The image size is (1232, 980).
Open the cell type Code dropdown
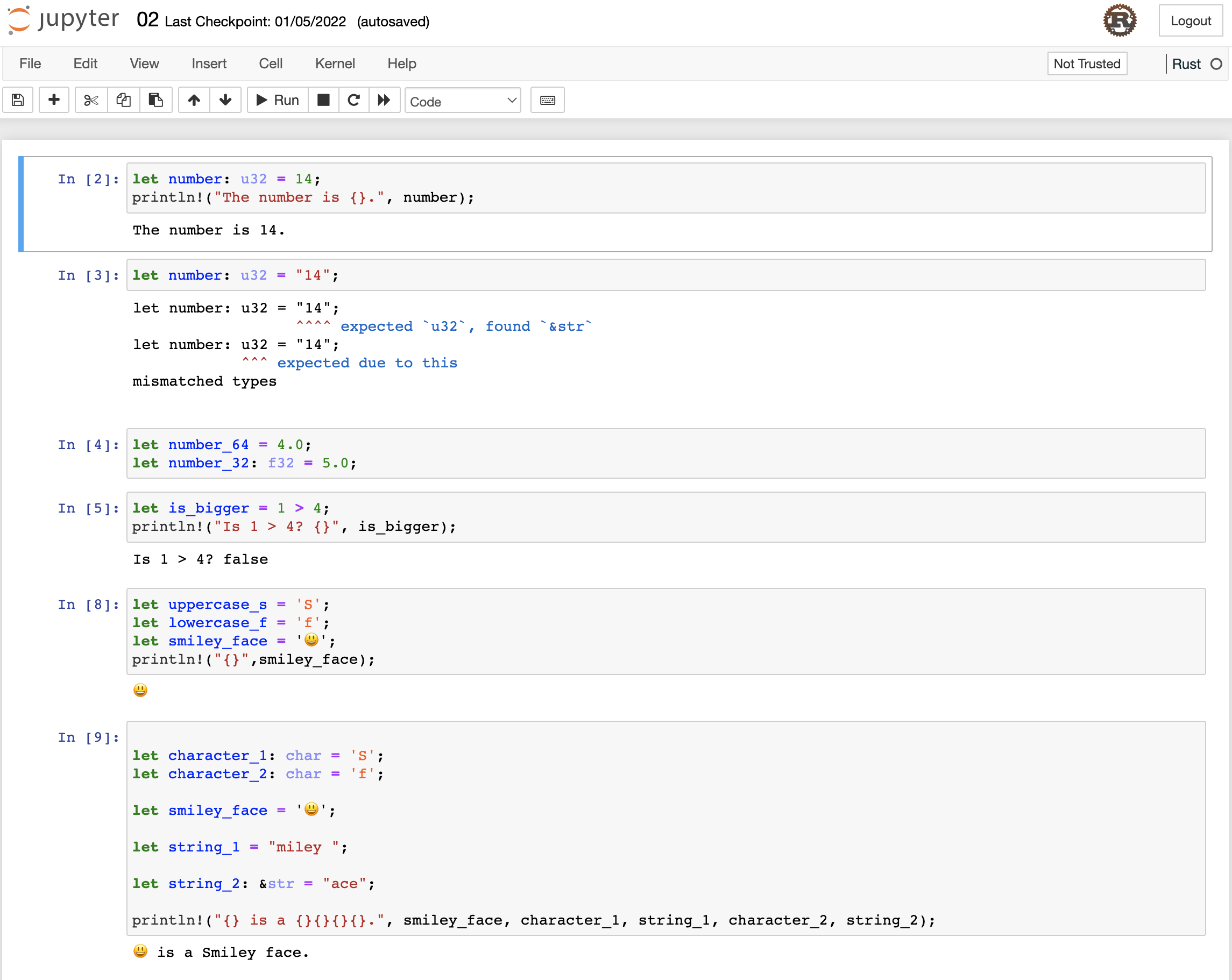(462, 101)
